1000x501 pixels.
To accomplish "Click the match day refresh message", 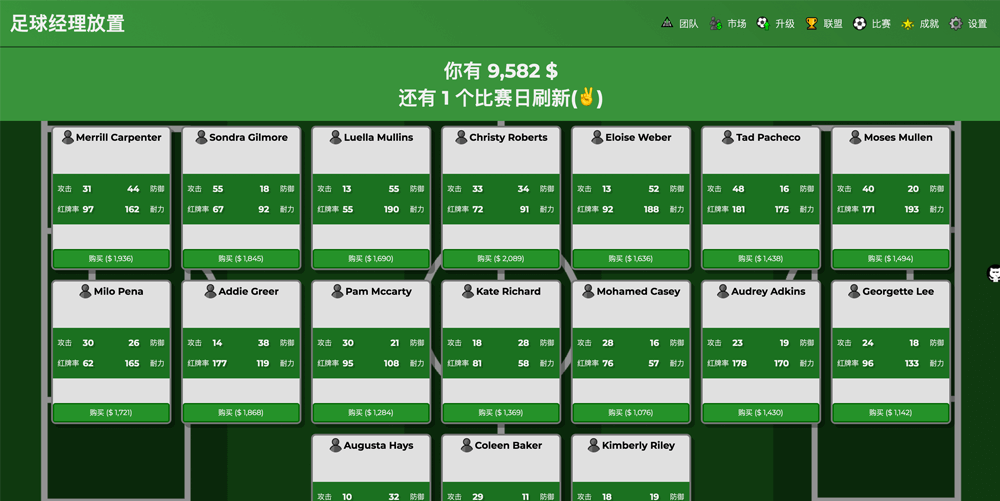I will click(501, 98).
